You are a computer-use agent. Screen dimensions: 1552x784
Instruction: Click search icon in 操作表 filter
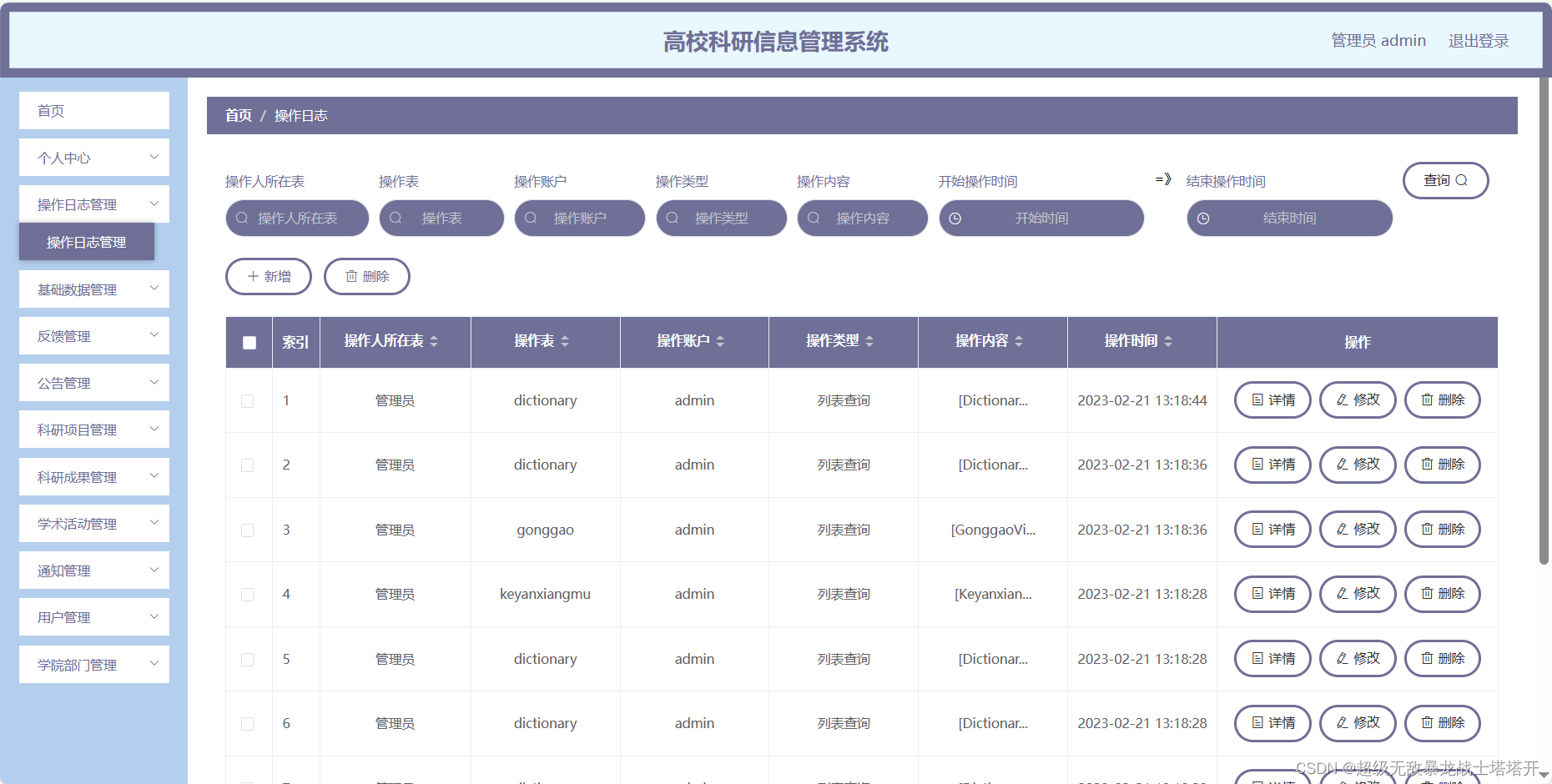pos(396,218)
